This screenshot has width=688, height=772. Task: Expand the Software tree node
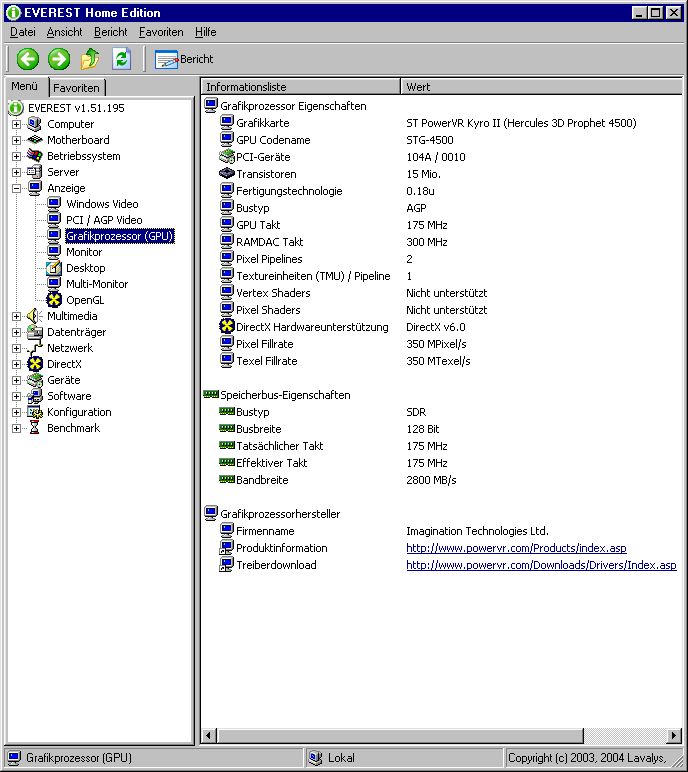tap(16, 396)
